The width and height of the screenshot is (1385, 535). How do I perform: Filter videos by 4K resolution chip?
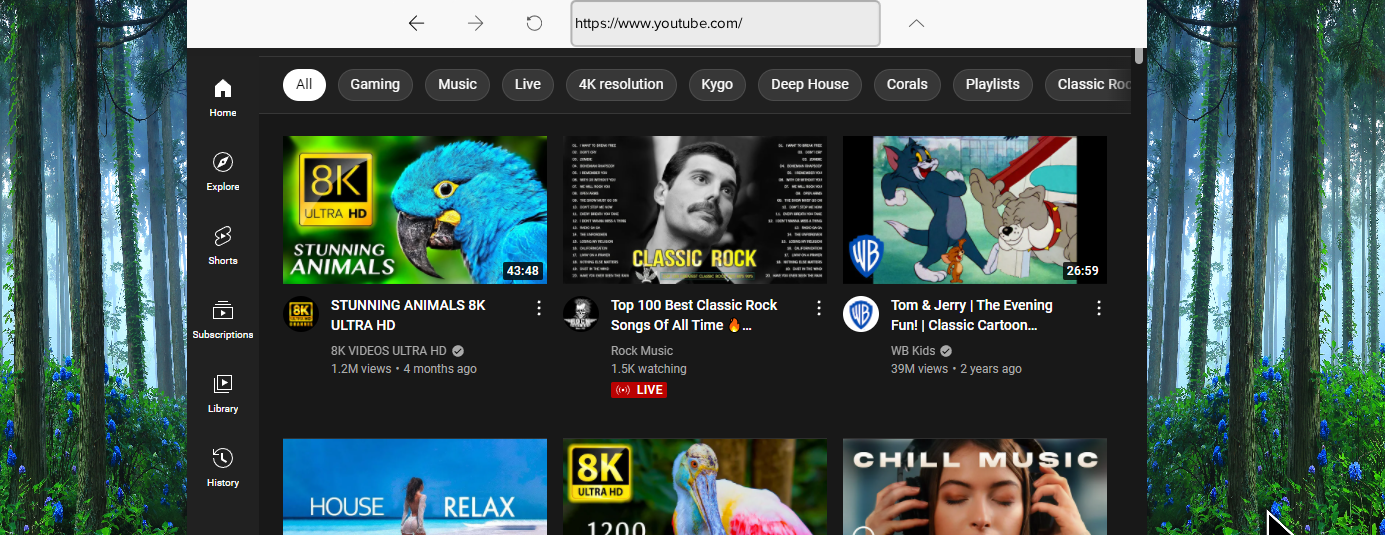(x=620, y=85)
